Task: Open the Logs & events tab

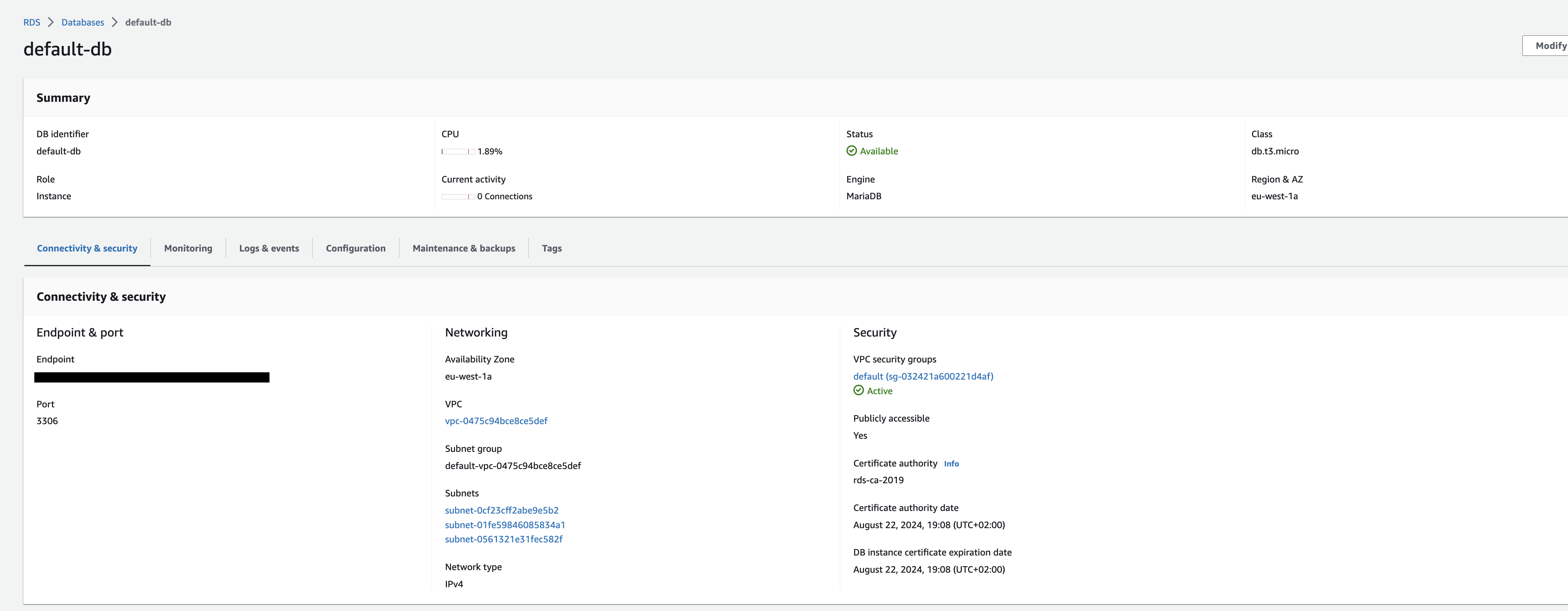Action: pyautogui.click(x=269, y=248)
